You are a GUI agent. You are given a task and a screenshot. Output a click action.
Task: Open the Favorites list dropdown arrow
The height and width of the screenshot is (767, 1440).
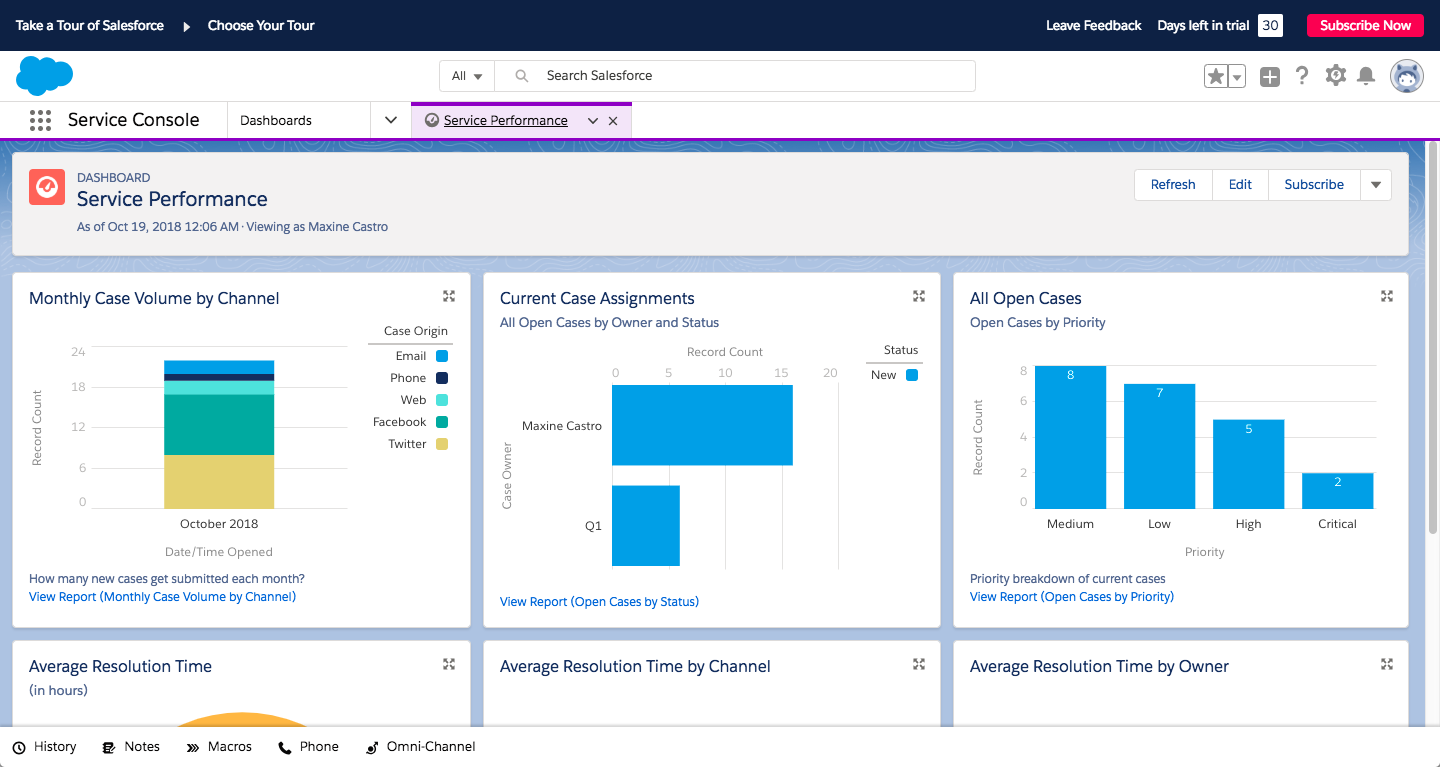(x=1237, y=76)
